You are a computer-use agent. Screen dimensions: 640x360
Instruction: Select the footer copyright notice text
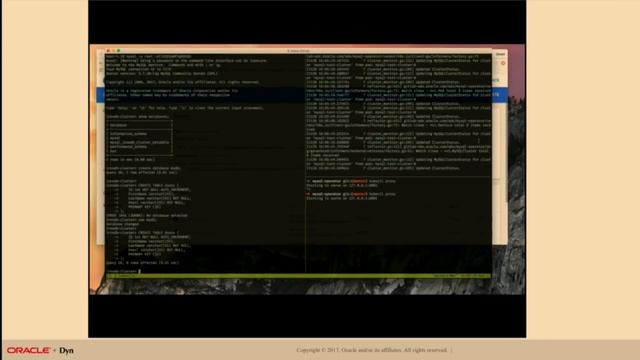coord(372,350)
